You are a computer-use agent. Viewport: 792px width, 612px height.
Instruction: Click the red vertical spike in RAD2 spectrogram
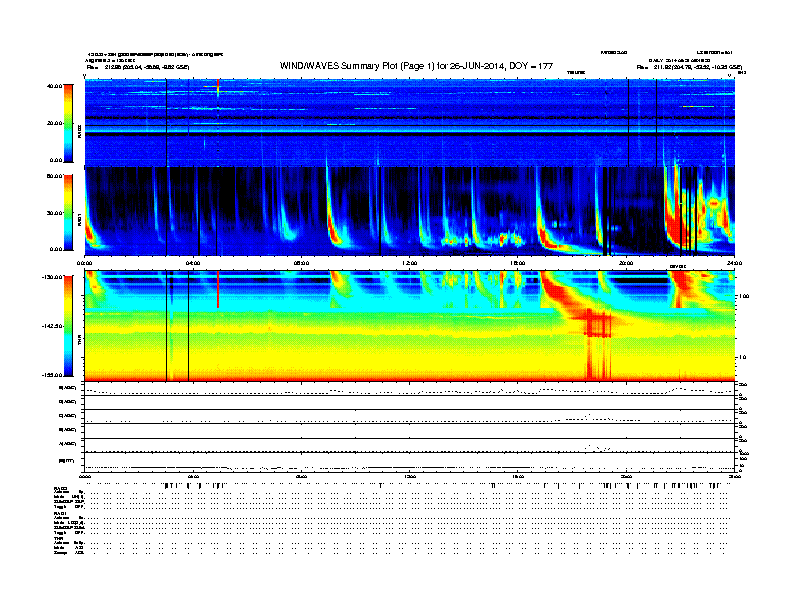(x=218, y=88)
